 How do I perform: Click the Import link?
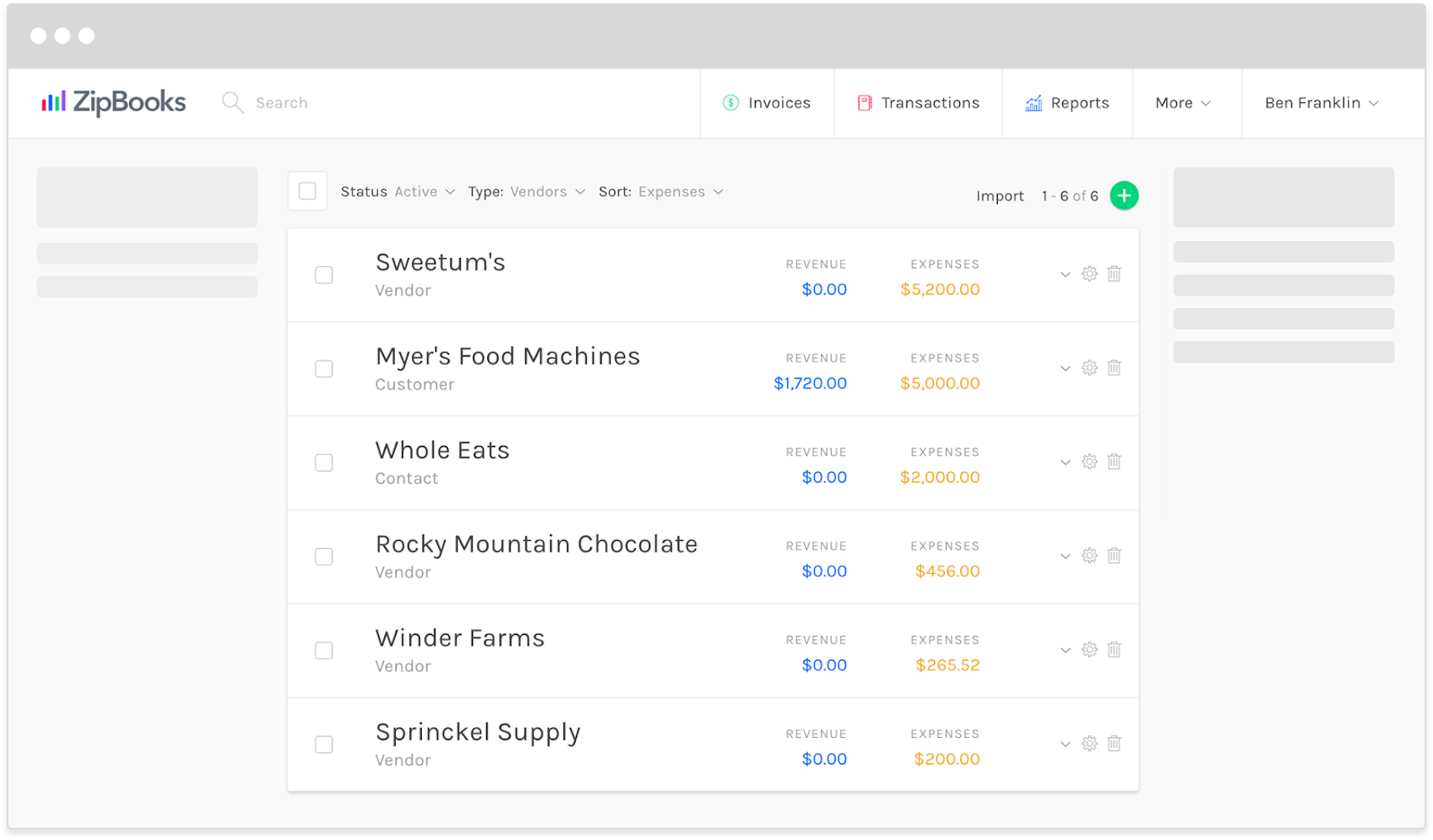(x=1000, y=196)
